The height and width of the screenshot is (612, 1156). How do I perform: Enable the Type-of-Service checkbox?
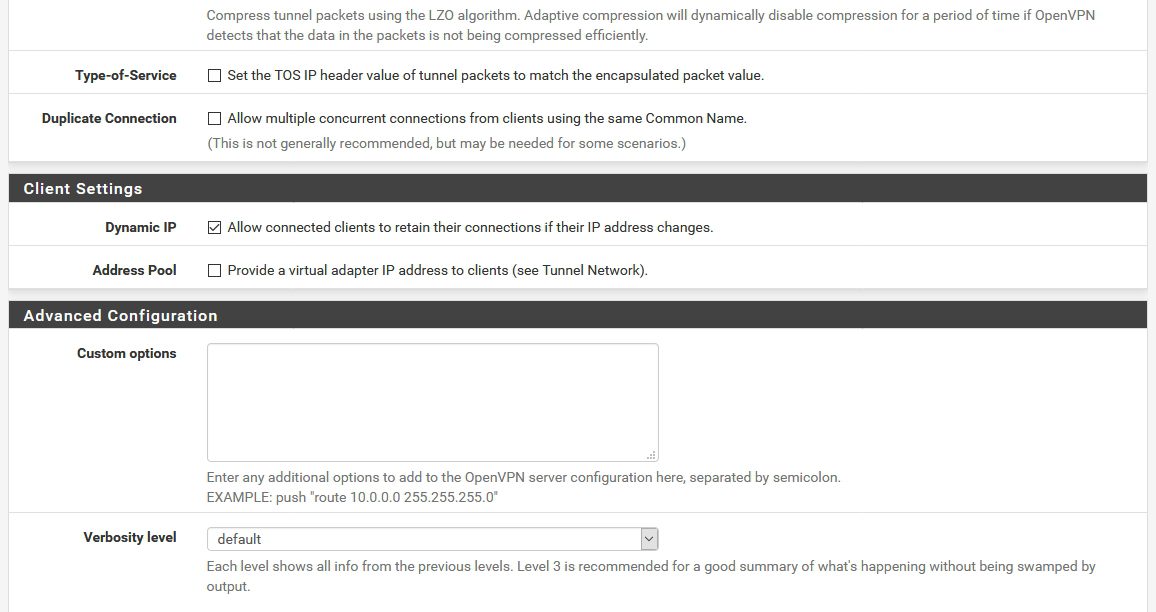215,75
